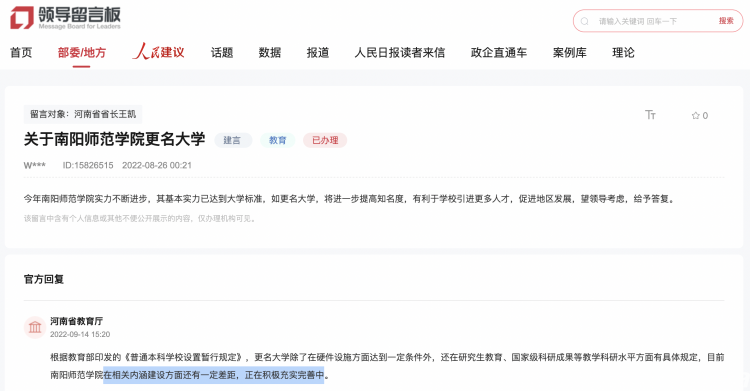
Task: Click the red 搜索 button
Action: pos(726,21)
